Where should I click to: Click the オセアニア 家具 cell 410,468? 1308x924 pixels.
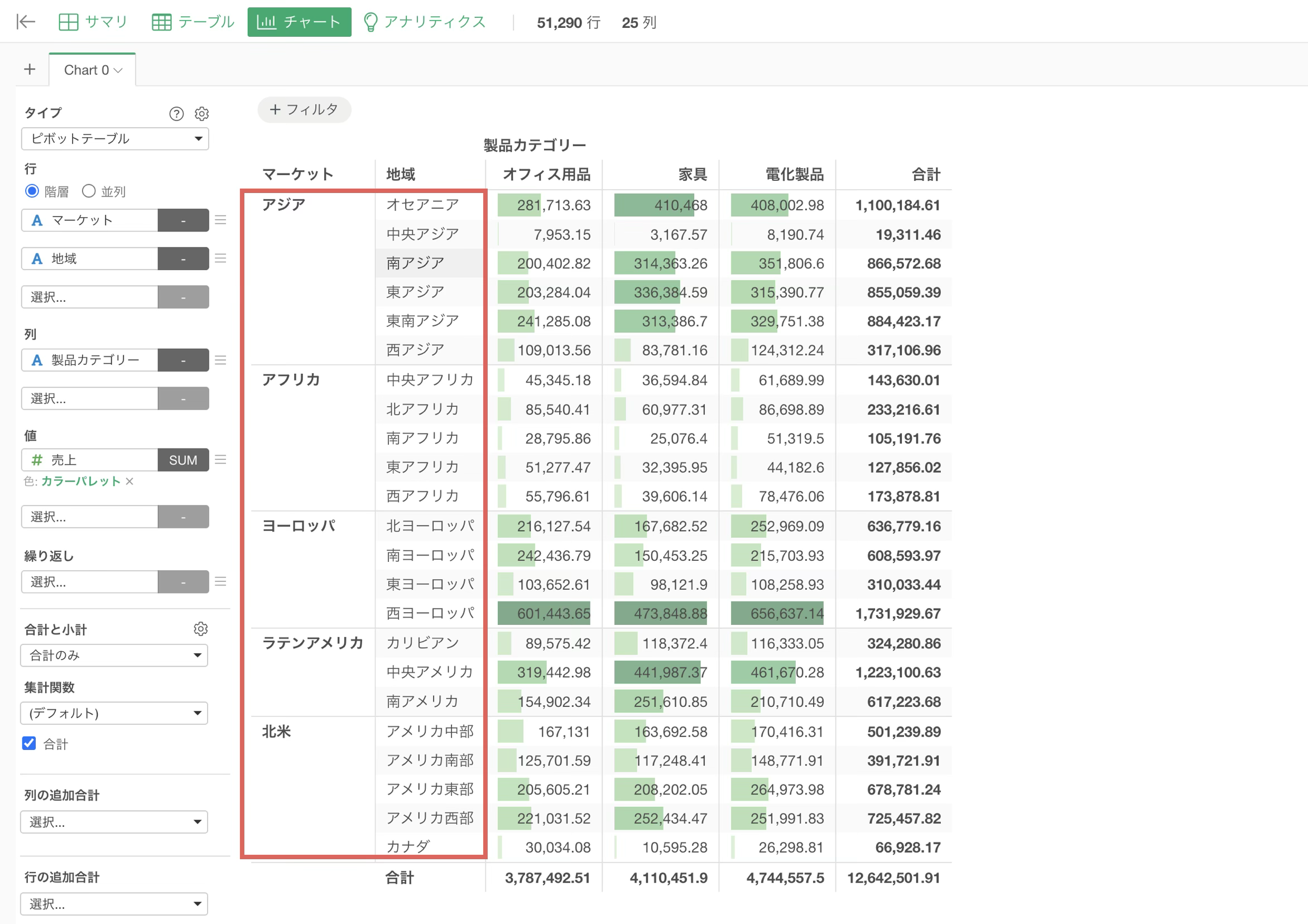pos(661,205)
